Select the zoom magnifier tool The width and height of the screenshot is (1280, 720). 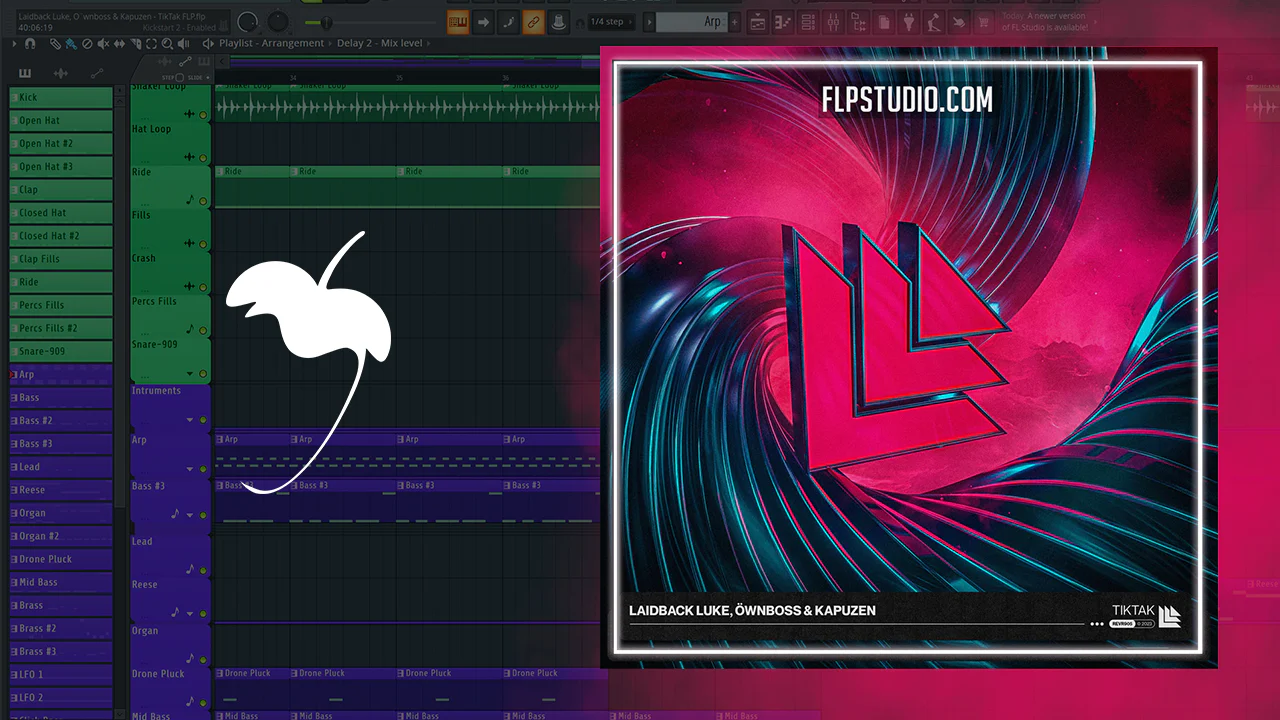coord(167,44)
